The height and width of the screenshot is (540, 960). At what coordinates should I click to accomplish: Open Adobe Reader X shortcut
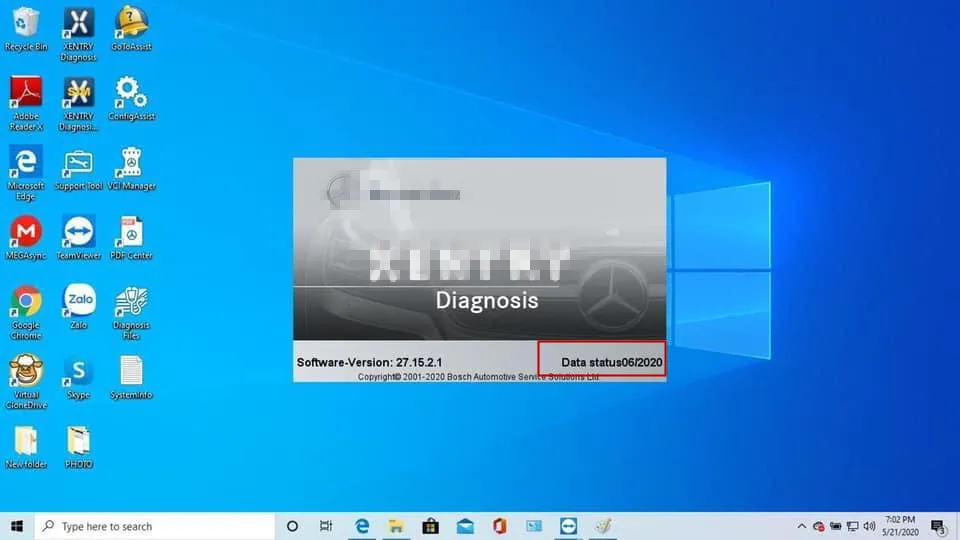coord(26,103)
